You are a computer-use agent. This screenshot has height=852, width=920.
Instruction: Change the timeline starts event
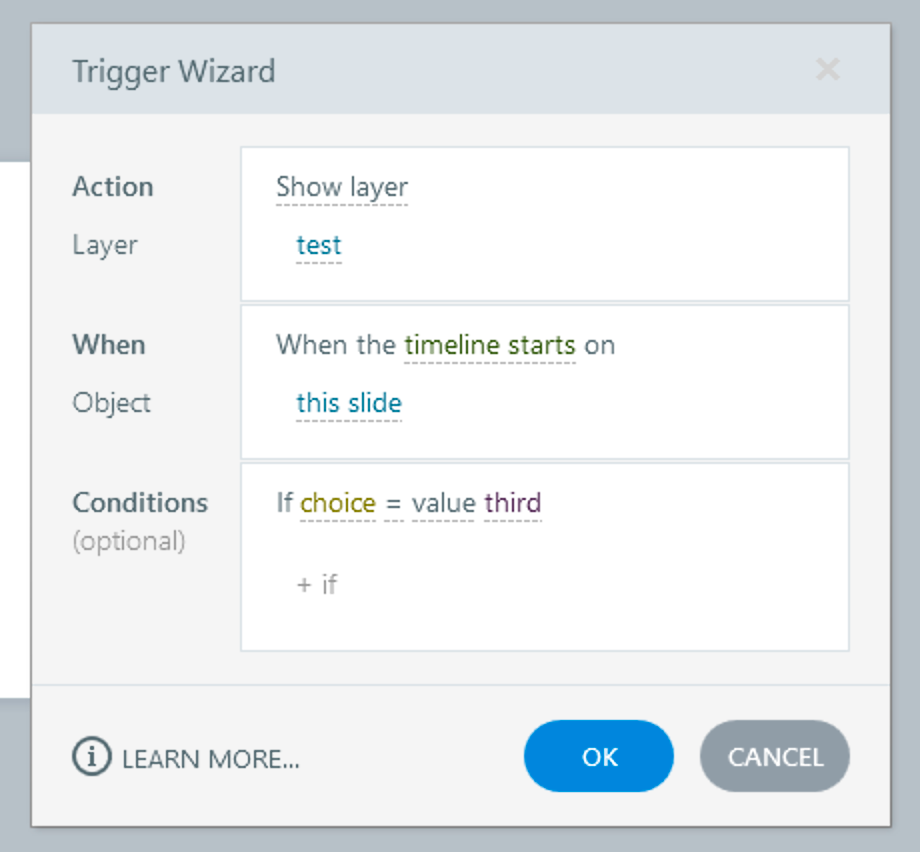(490, 345)
